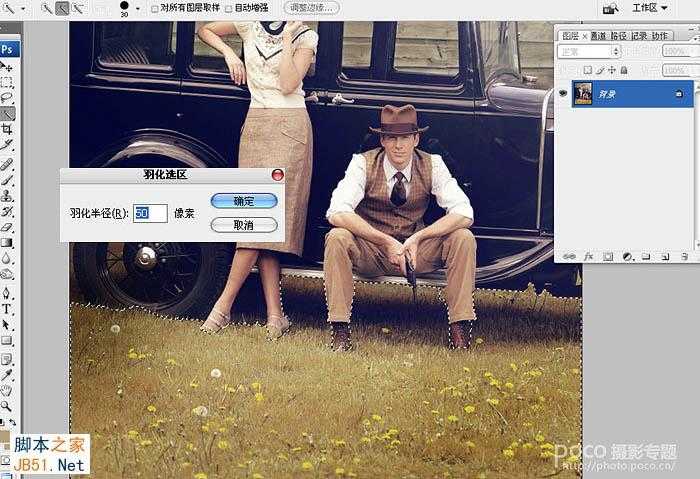Screen dimensions: 700x479
Task: Open the brush size picker dropdown
Action: pyautogui.click(x=138, y=8)
